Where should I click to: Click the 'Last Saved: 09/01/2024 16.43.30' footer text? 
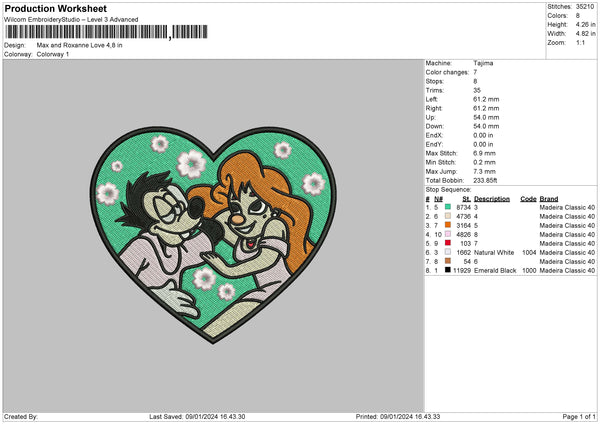click(x=197, y=417)
